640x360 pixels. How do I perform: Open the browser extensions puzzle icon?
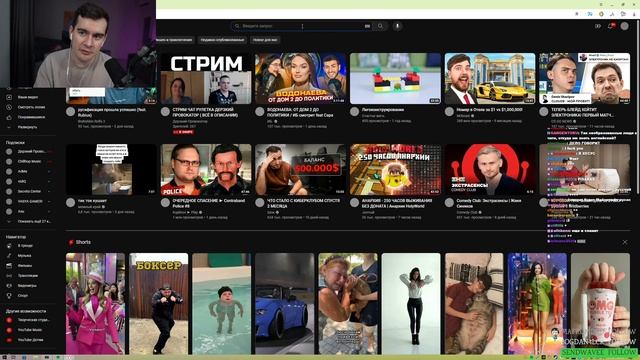(623, 14)
